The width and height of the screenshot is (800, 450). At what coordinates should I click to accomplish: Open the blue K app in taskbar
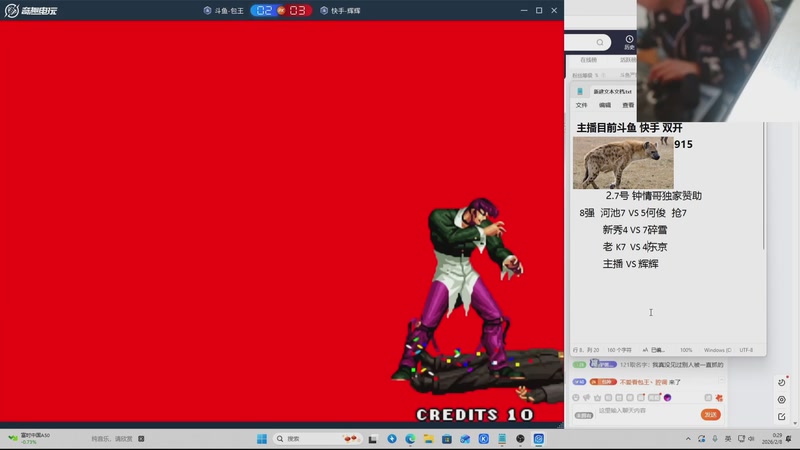tap(484, 439)
